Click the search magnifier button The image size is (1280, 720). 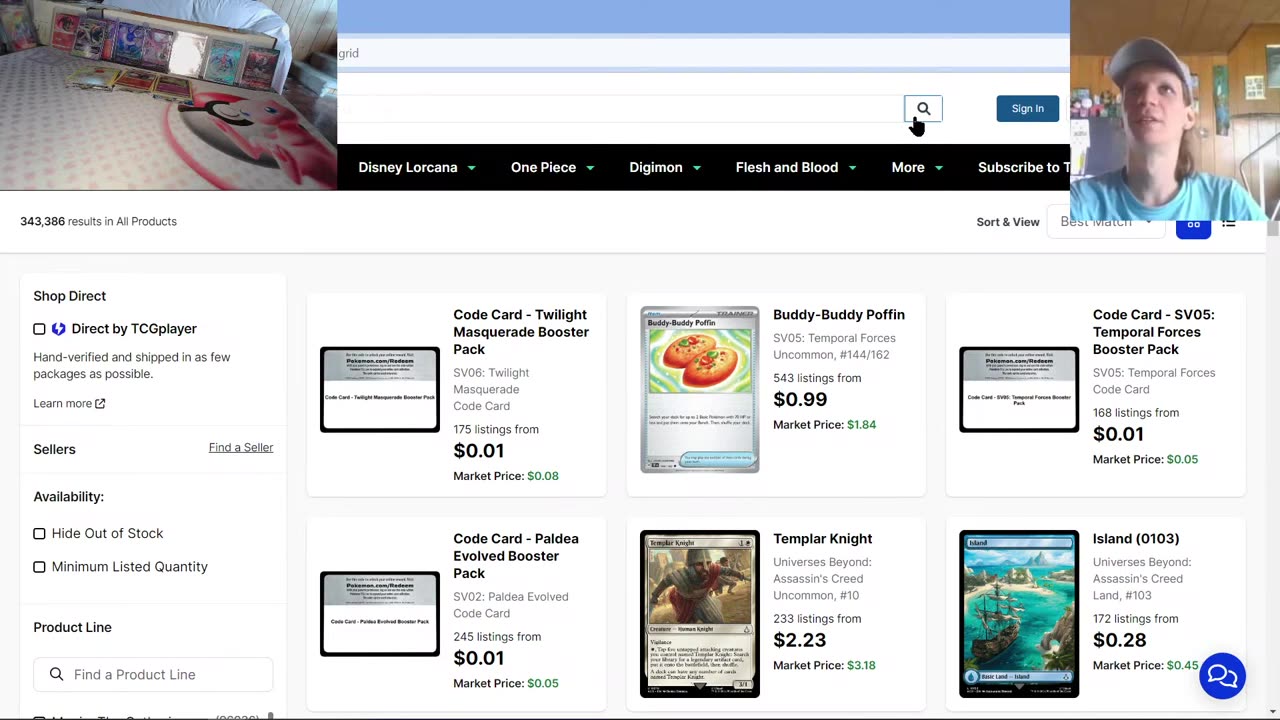click(923, 108)
